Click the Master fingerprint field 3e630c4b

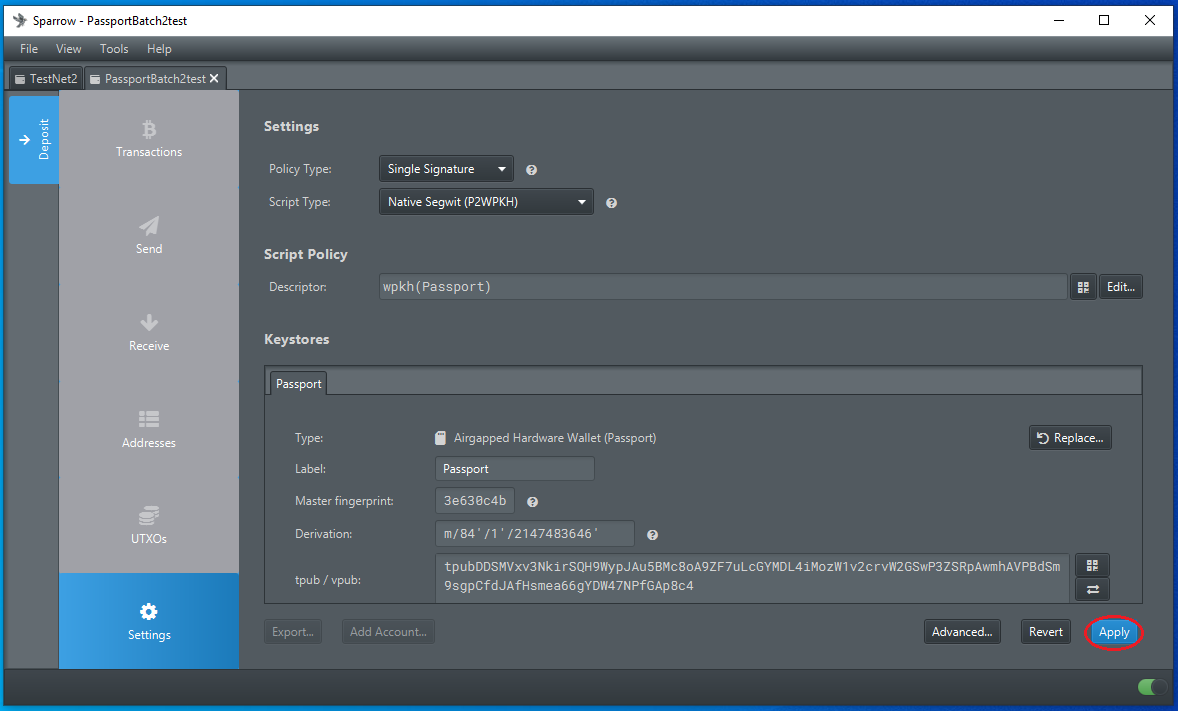[475, 501]
